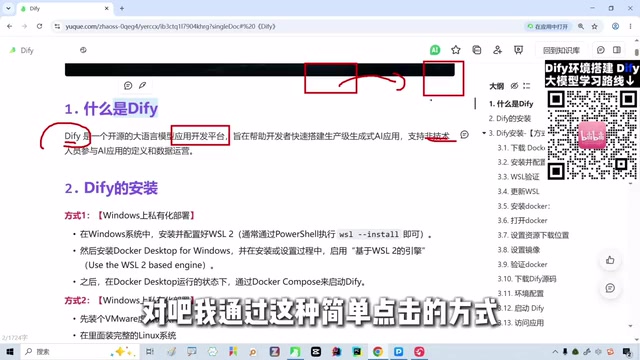
Task: Click heading 2. Dify的安装
Action: tap(111, 188)
